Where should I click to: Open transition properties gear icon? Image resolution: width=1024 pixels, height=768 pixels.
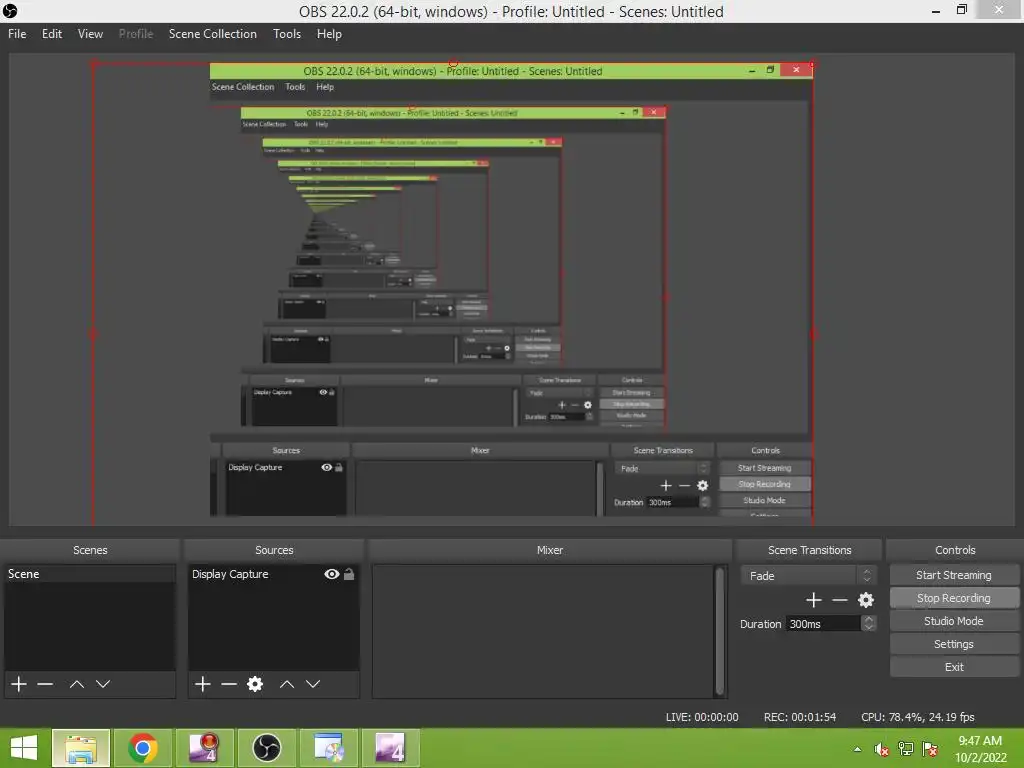click(x=866, y=600)
